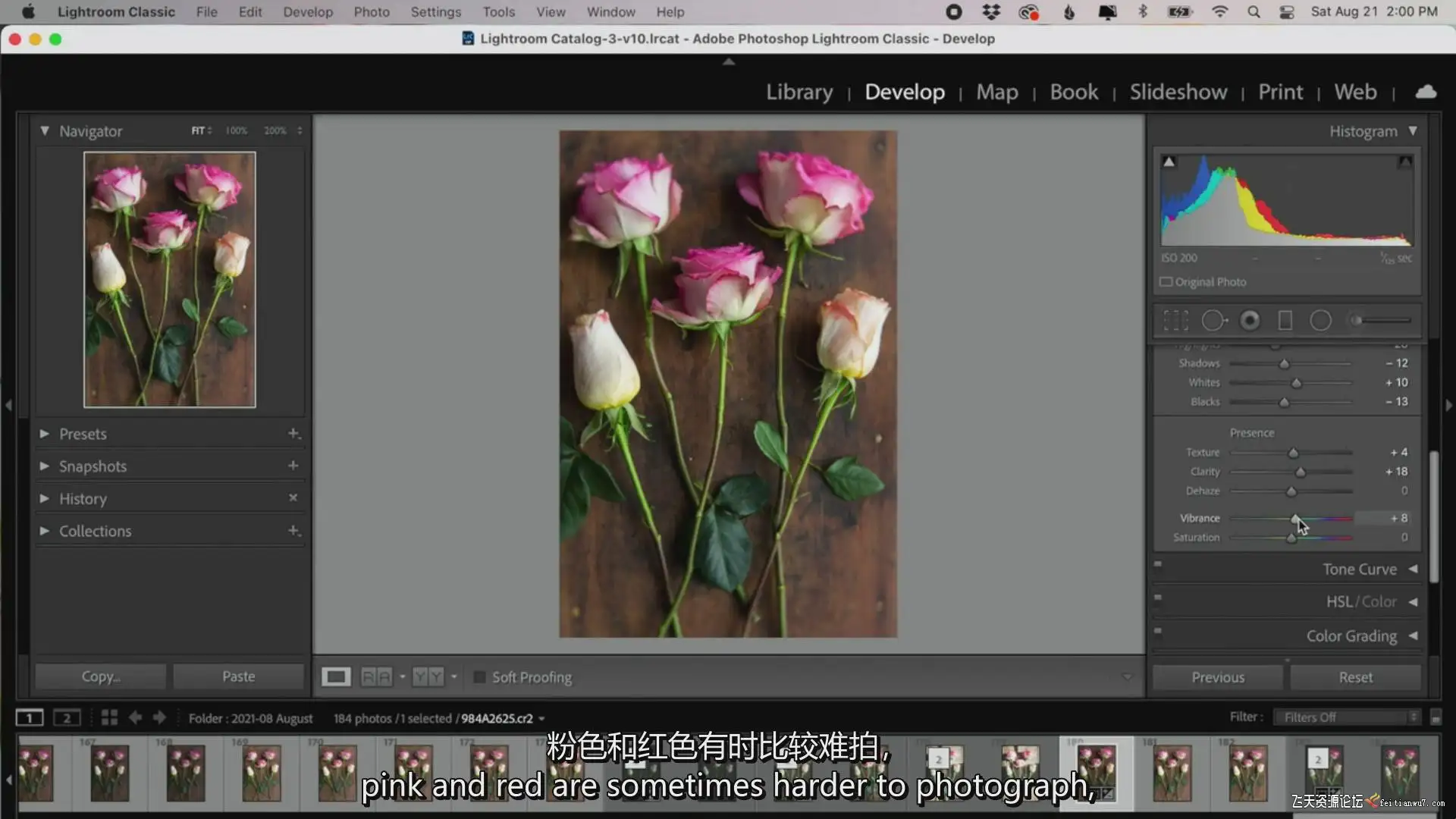Go forward with filmstrip arrow
This screenshot has width=1456, height=819.
tap(159, 717)
